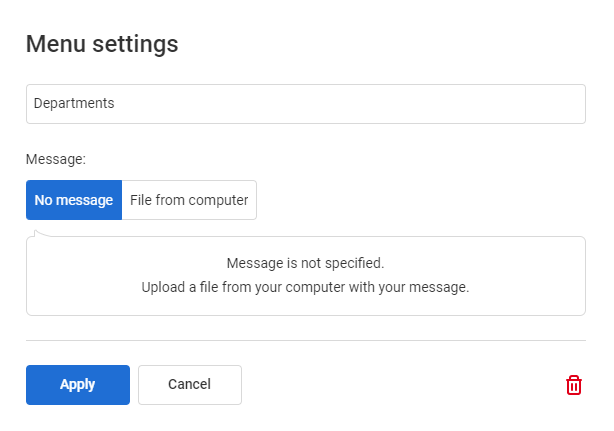This screenshot has height=431, width=614.
Task: Cancel the menu settings dialog
Action: 190,385
